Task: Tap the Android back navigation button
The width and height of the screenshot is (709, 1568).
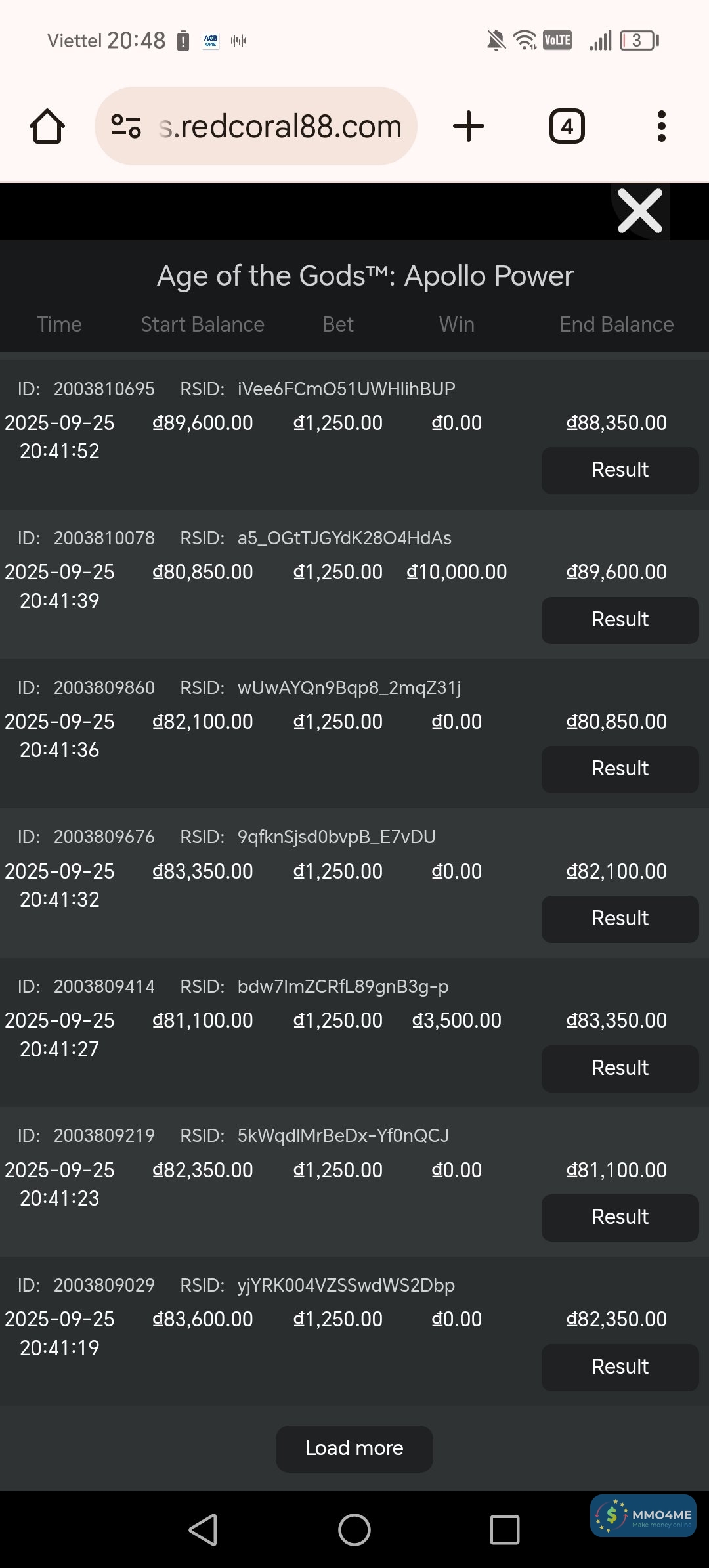Action: 204,1530
